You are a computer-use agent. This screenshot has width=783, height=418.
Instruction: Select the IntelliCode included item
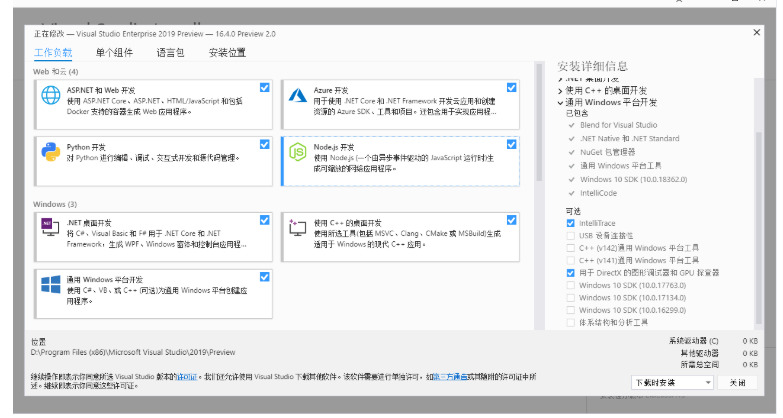coord(598,193)
